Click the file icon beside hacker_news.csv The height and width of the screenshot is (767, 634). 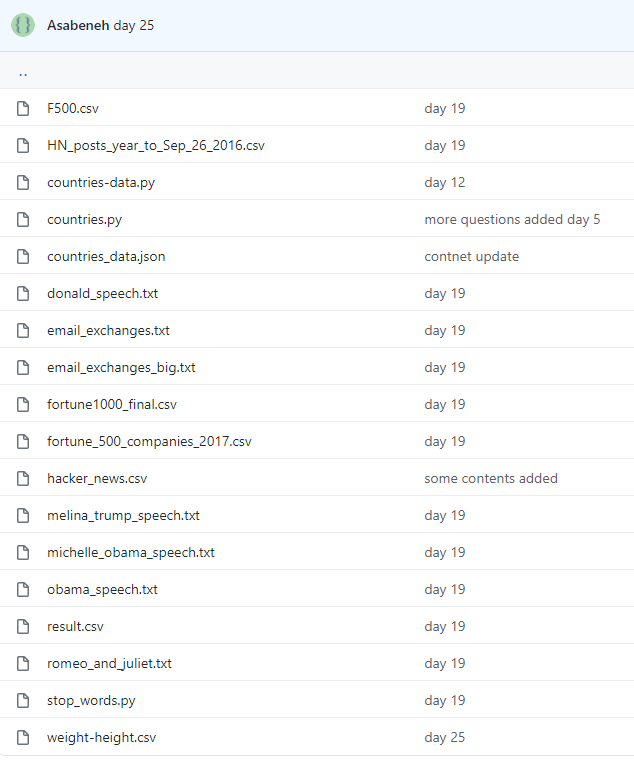click(x=23, y=478)
